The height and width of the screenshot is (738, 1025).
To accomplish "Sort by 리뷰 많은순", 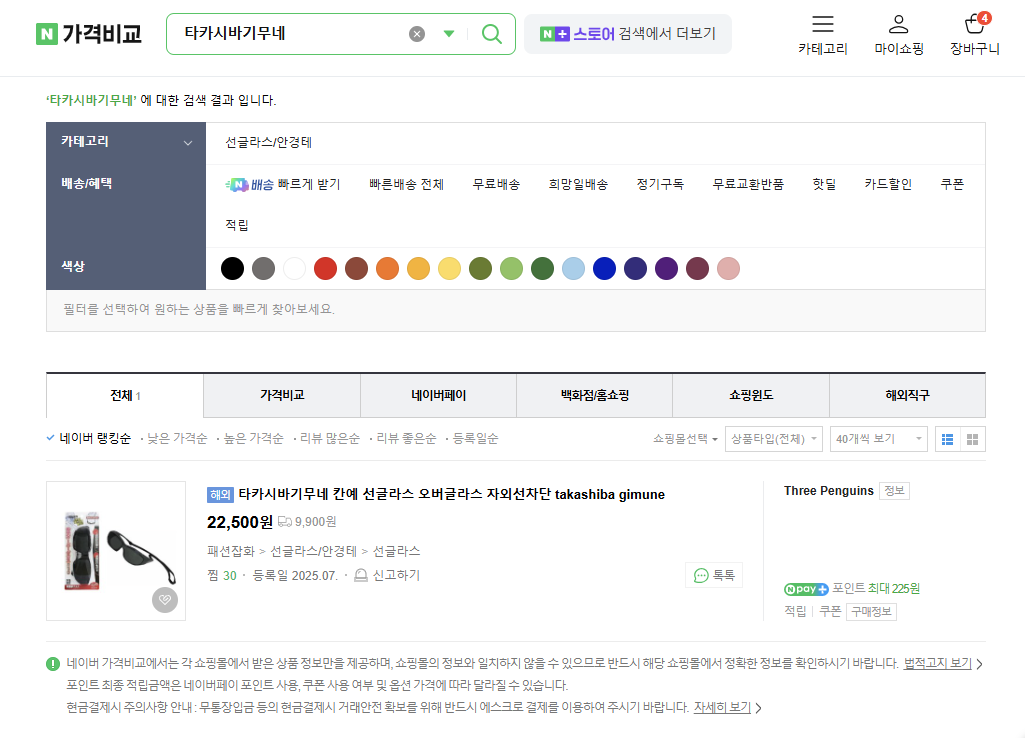I will [x=329, y=439].
